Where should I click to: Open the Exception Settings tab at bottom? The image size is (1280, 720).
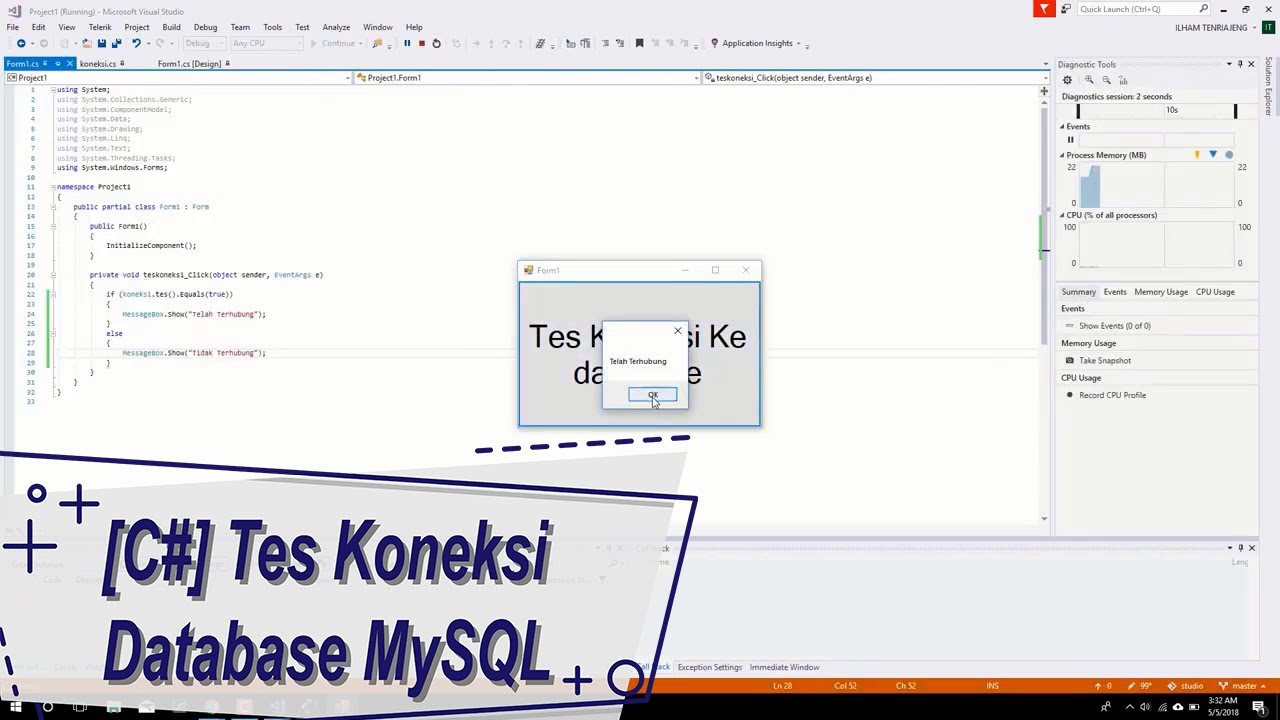pyautogui.click(x=710, y=667)
